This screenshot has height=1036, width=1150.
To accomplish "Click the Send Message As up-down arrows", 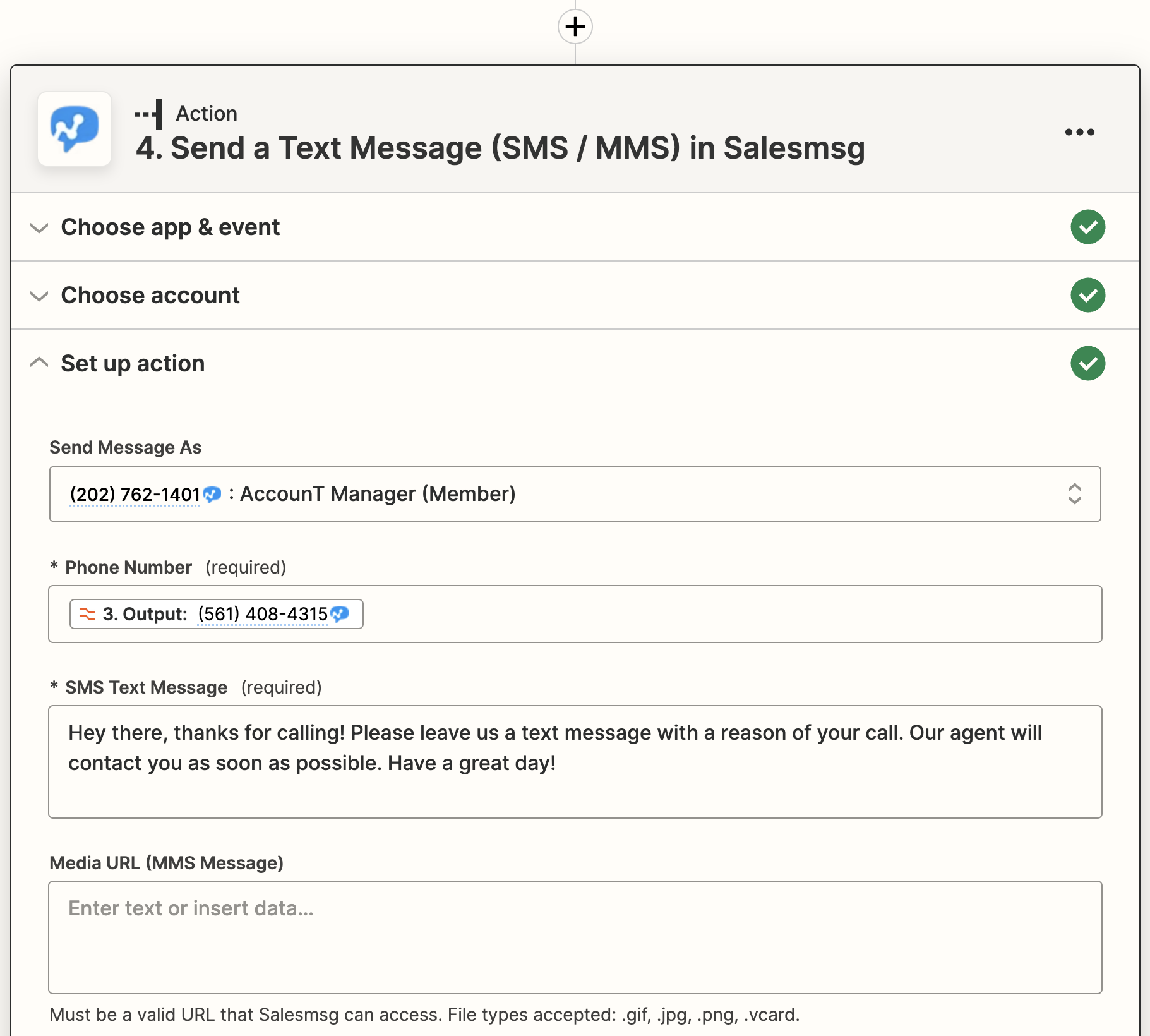I will [1074, 494].
